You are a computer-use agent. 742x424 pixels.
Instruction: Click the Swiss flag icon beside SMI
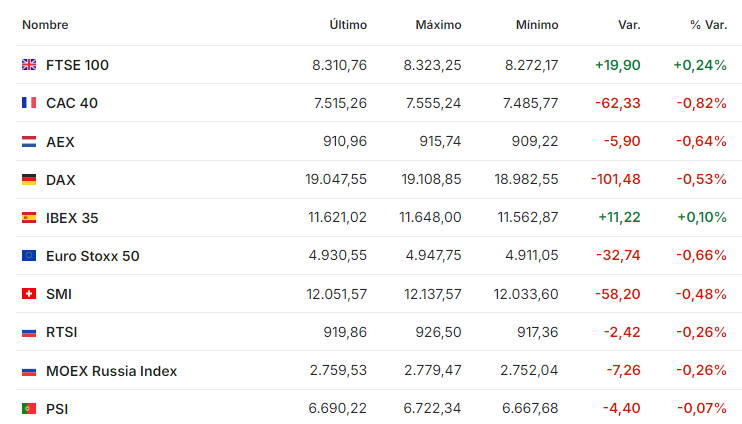tap(29, 294)
